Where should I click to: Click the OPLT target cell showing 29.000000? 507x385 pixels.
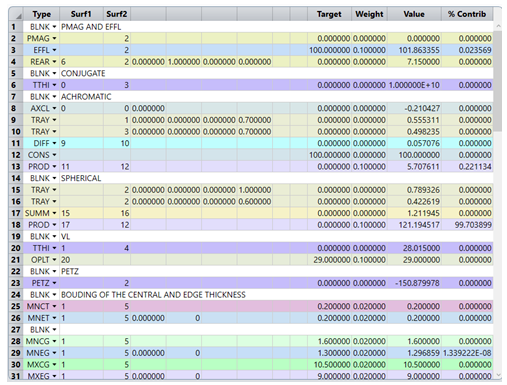point(329,260)
